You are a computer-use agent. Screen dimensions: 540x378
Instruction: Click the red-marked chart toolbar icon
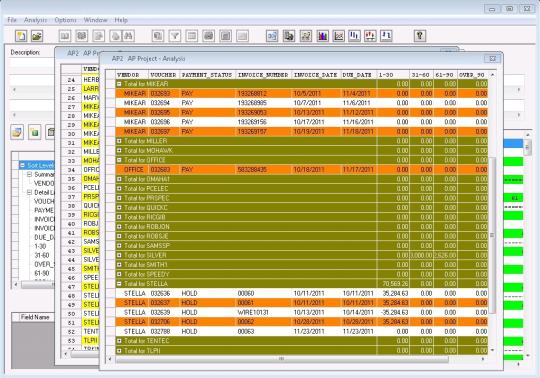click(x=370, y=36)
